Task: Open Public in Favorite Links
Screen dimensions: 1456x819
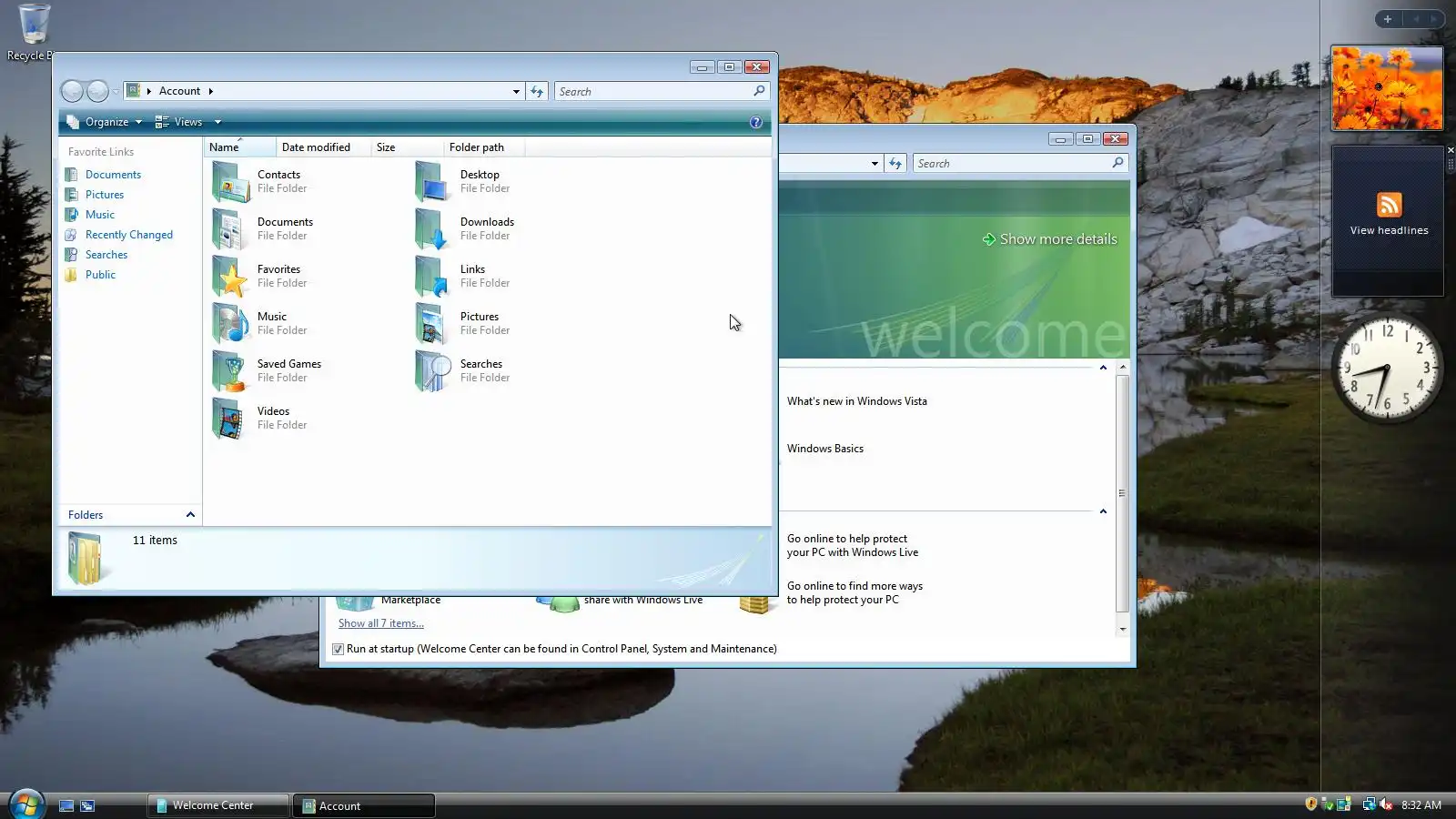Action: (x=100, y=275)
